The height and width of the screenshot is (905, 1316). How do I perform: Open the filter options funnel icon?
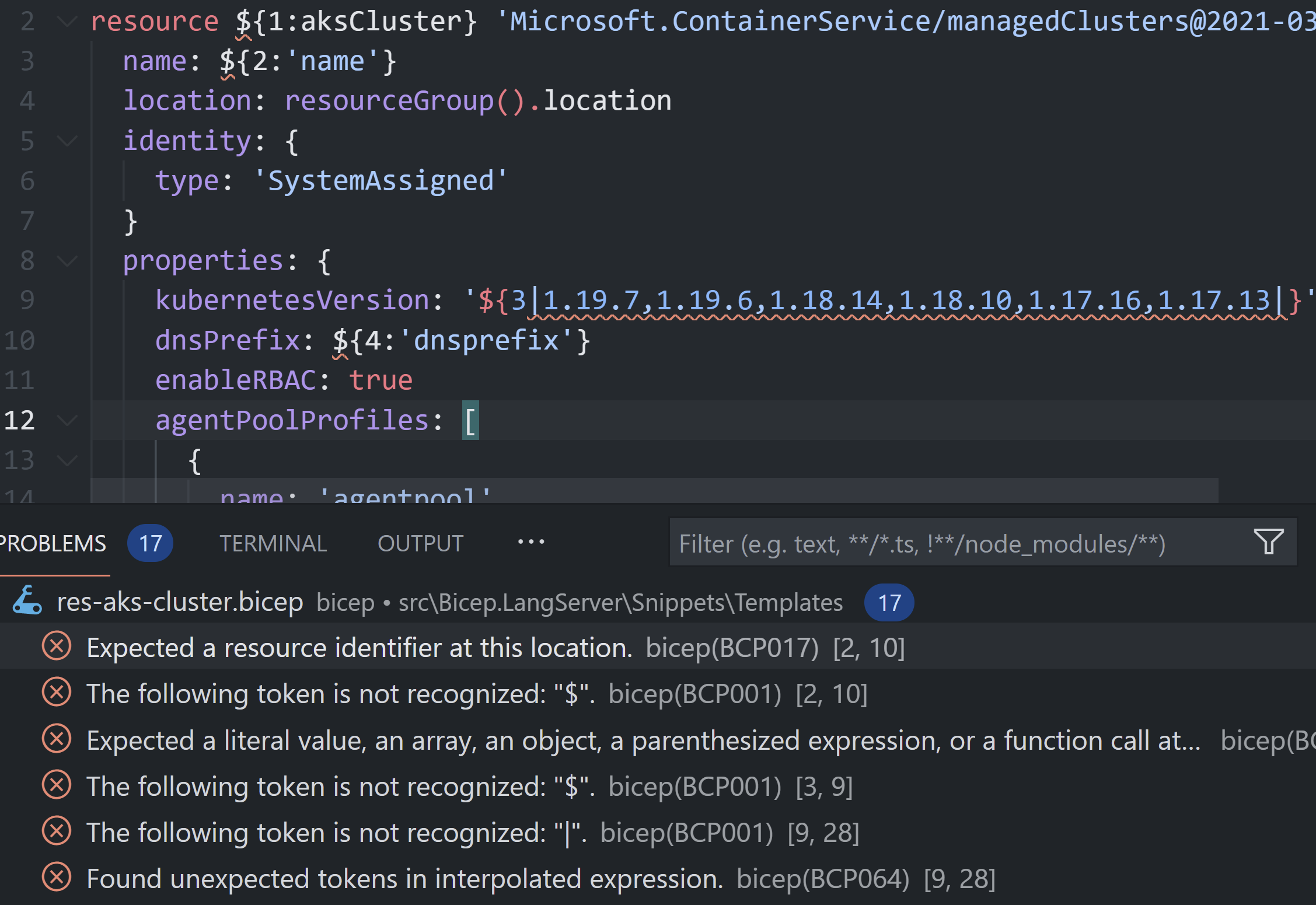1269,542
